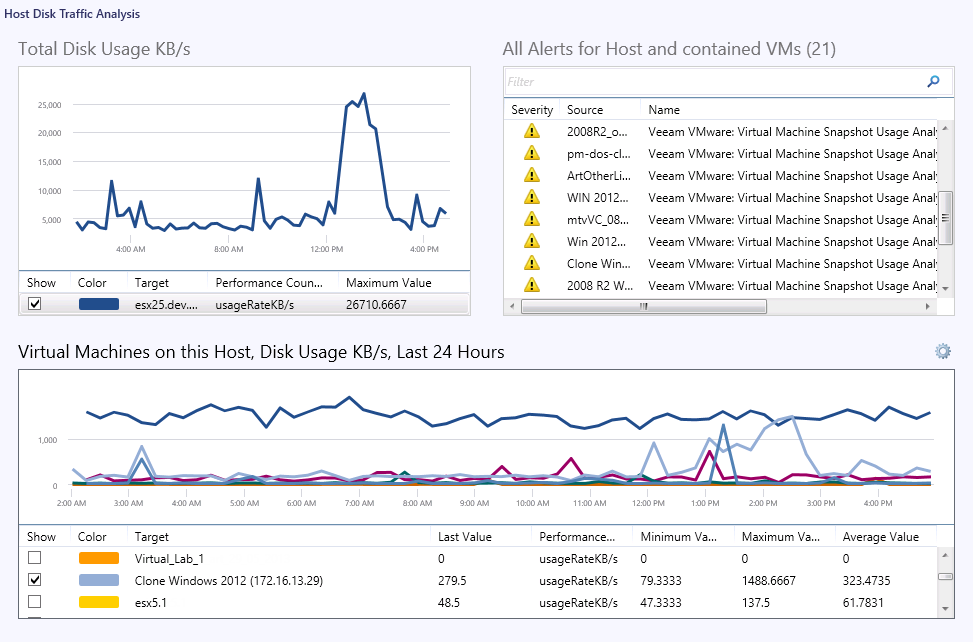Enable the Show checkbox for Virtual_Lab_1
The width and height of the screenshot is (973, 642).
point(35,558)
